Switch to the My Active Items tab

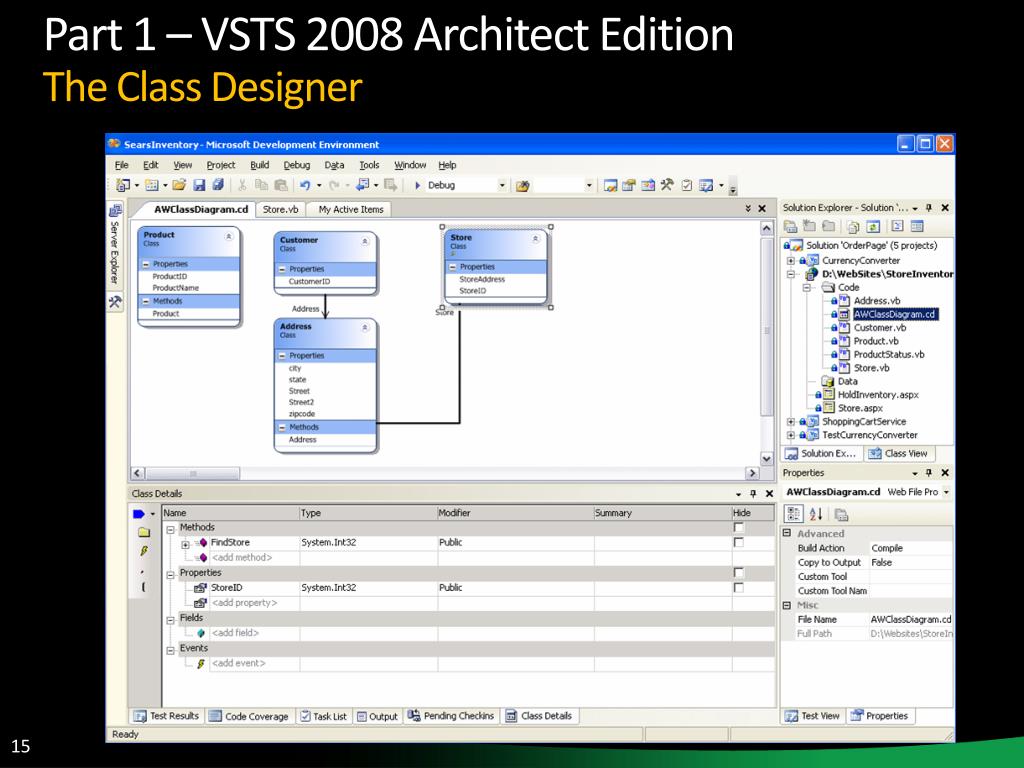351,210
